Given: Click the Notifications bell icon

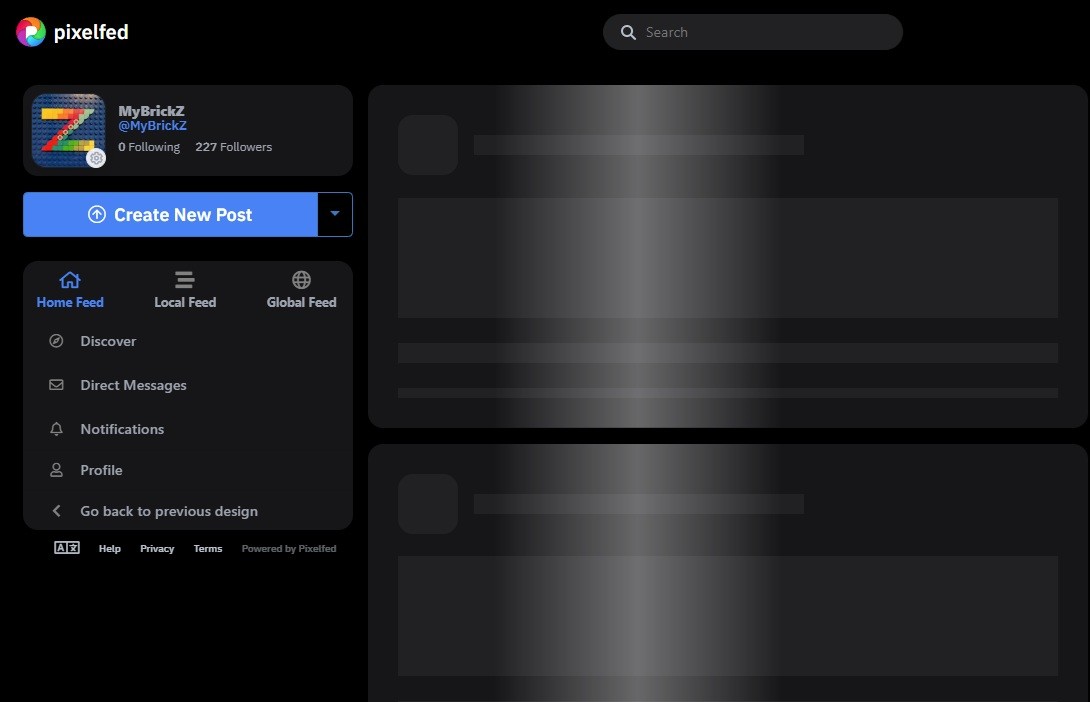Looking at the screenshot, I should (x=57, y=429).
